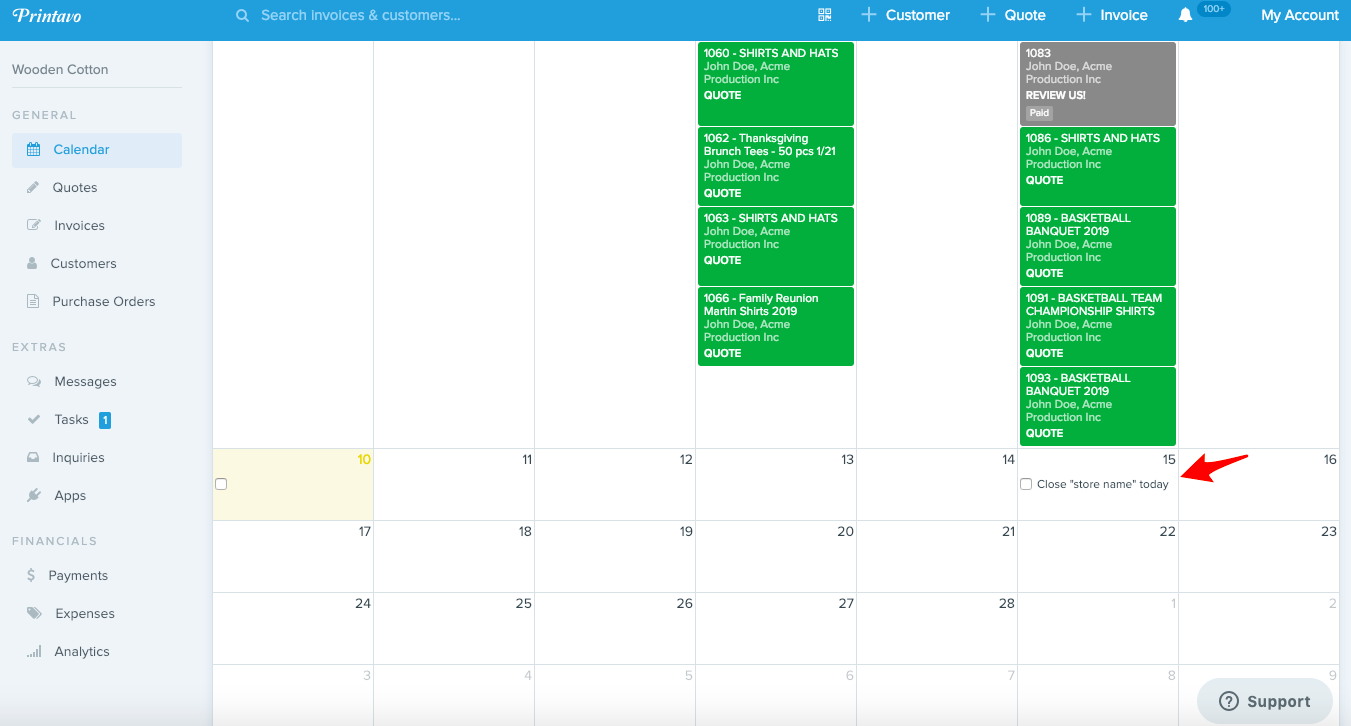Click the Quote button in the header

(x=1013, y=15)
